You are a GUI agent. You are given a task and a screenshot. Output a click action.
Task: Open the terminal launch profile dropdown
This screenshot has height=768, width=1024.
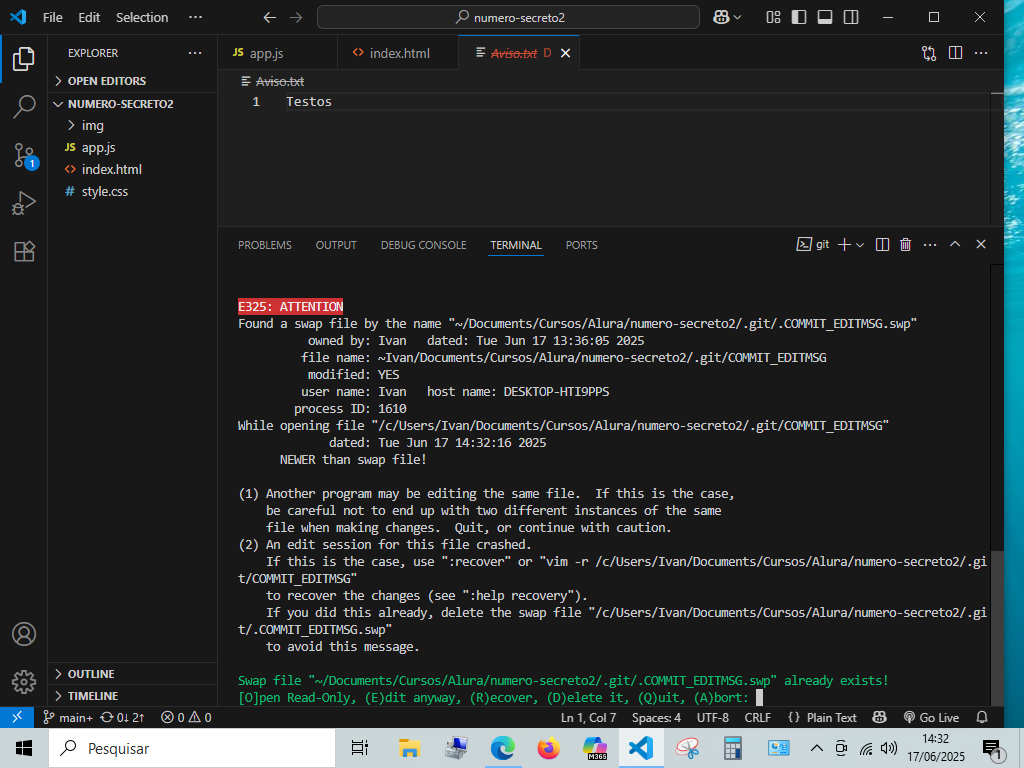pyautogui.click(x=860, y=245)
